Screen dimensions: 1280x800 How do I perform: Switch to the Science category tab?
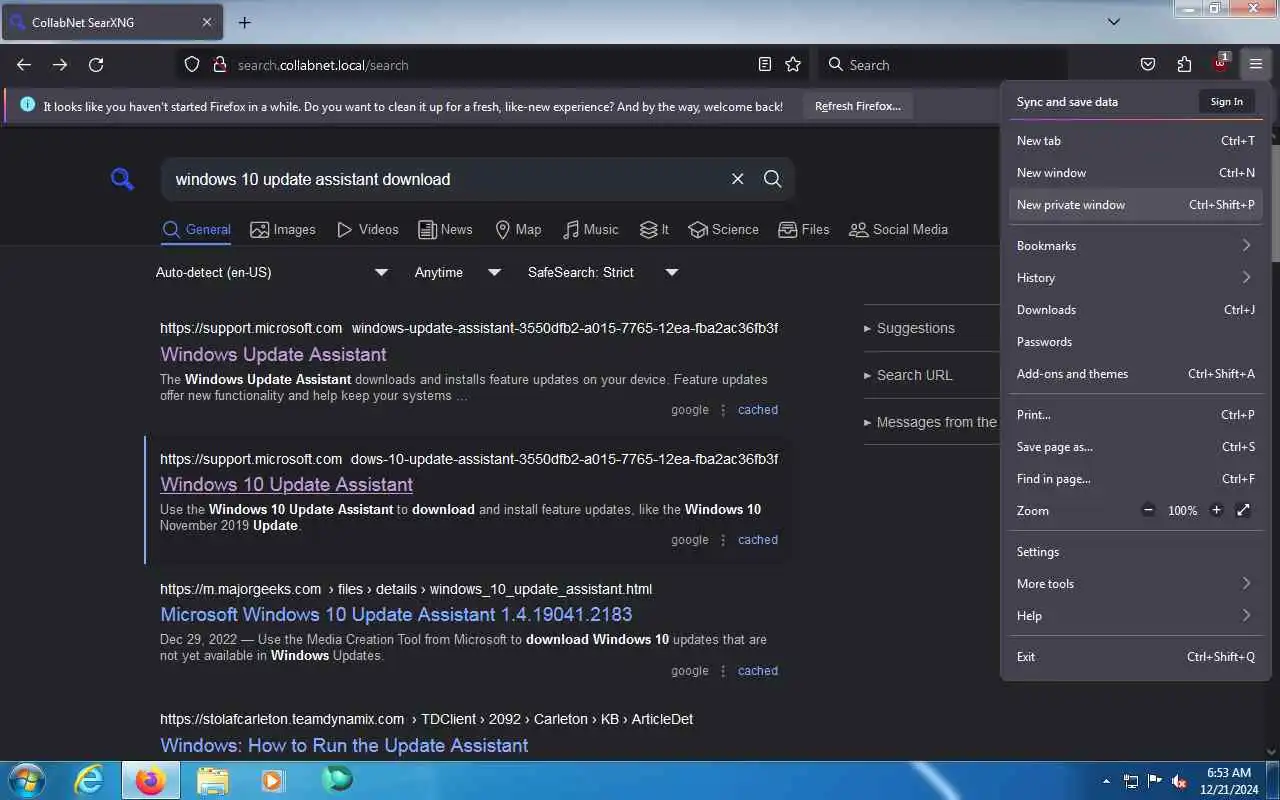point(723,229)
